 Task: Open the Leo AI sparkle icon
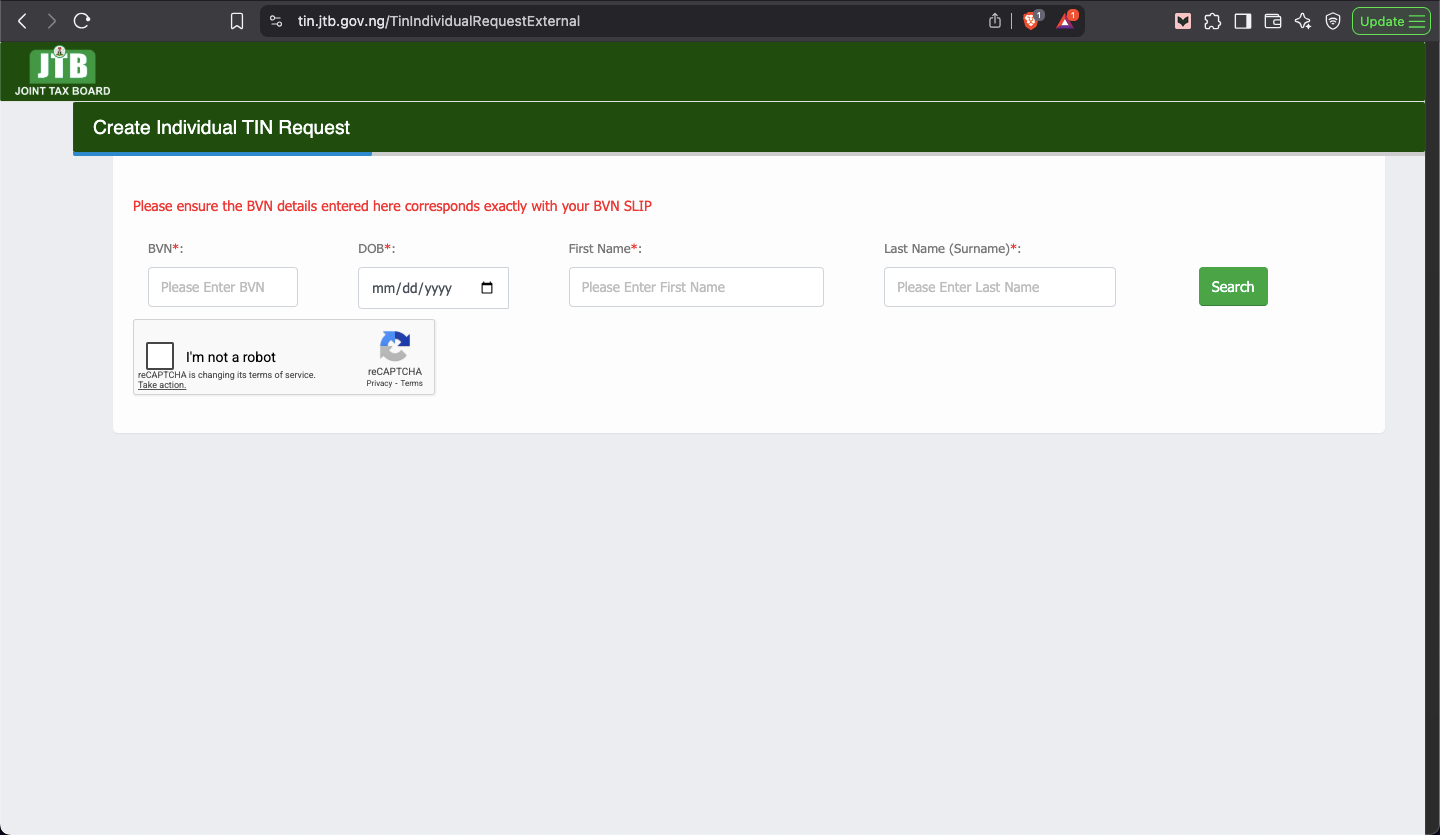point(1303,21)
